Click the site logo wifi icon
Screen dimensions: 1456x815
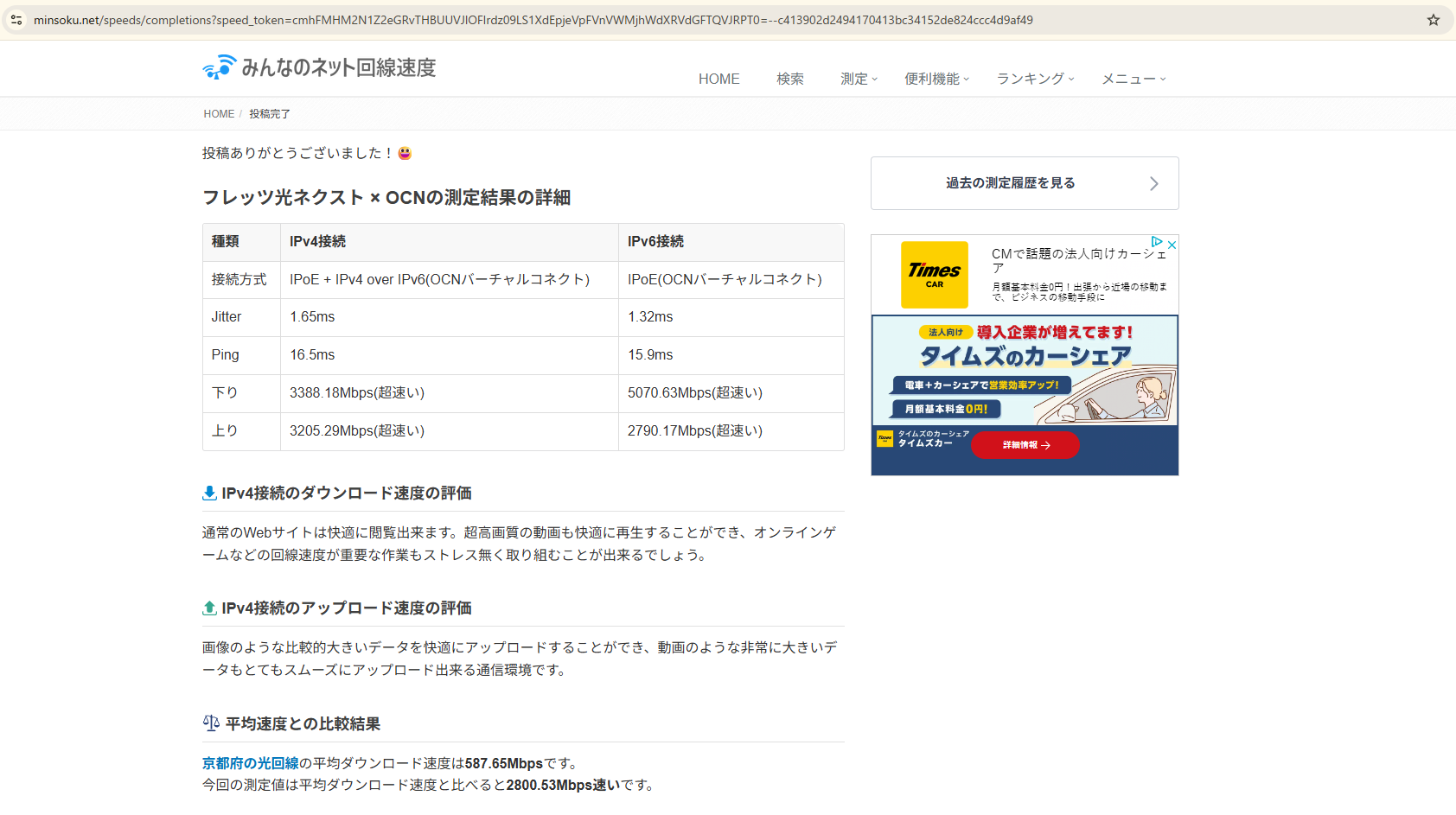tap(219, 67)
